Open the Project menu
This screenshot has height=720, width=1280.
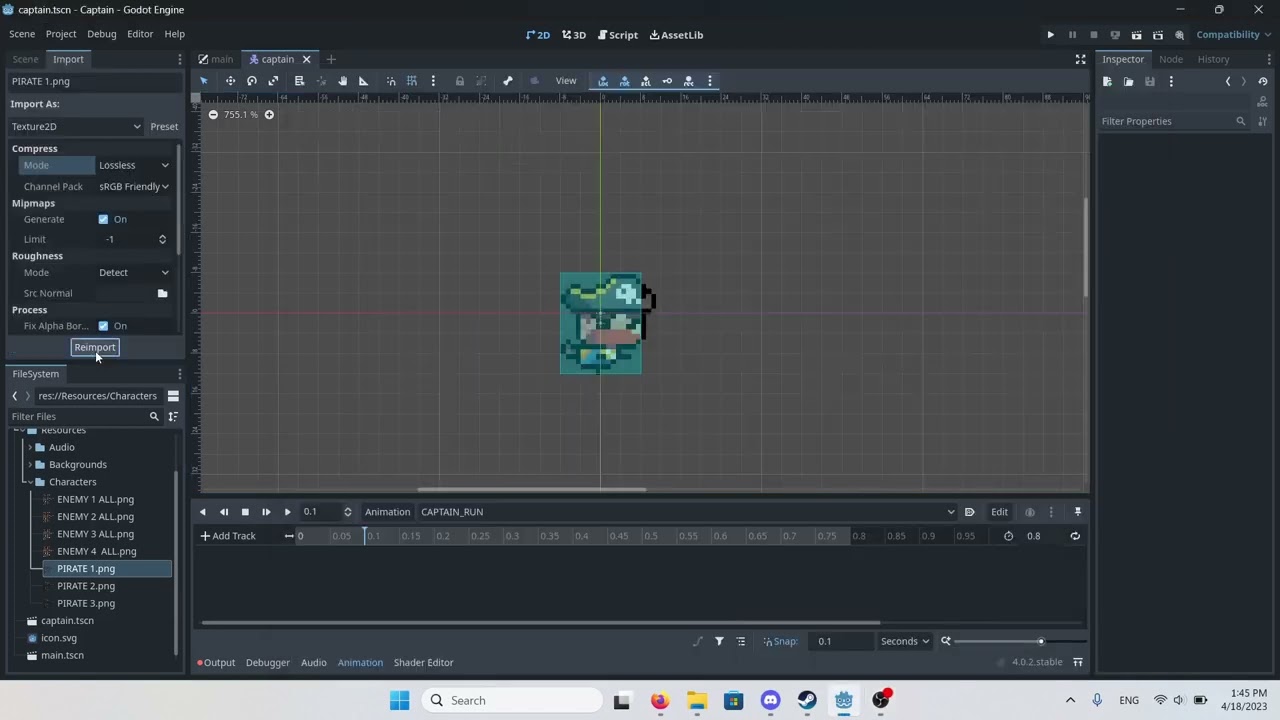61,33
